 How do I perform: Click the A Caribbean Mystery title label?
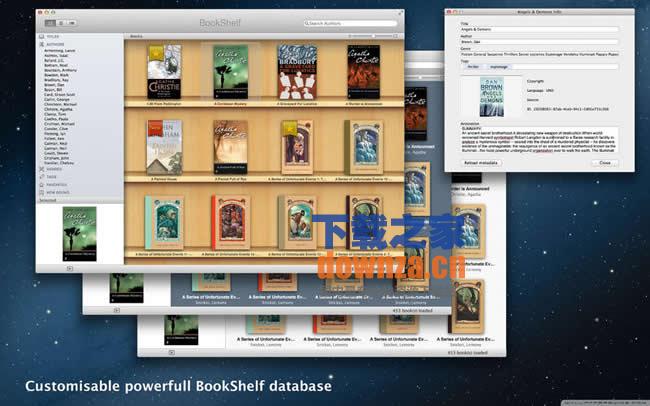[230, 104]
